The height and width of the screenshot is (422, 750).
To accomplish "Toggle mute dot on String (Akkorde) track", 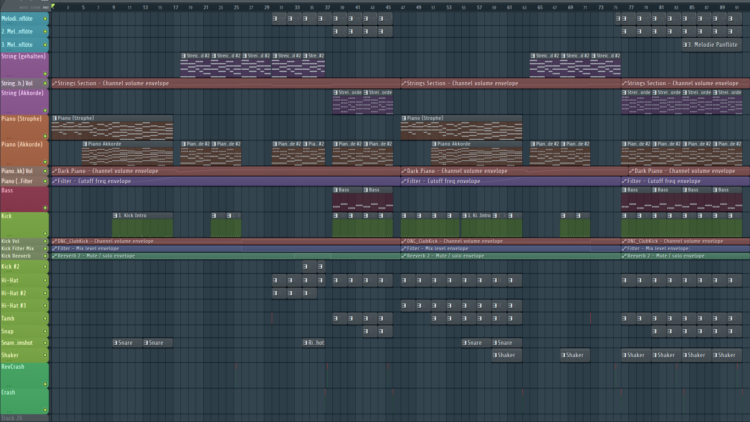I will point(45,111).
